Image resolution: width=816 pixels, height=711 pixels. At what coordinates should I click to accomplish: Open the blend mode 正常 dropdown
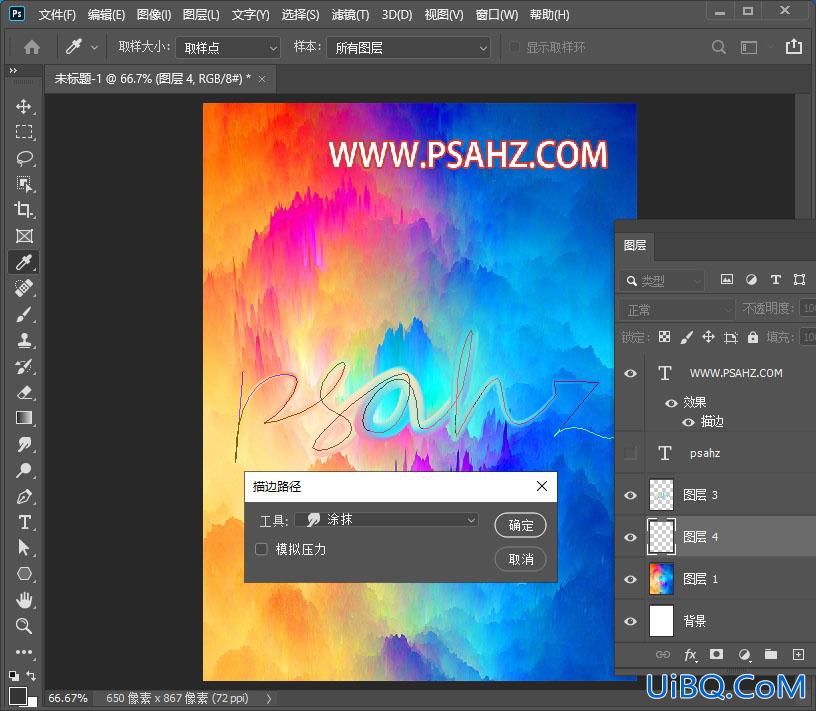pyautogui.click(x=676, y=310)
